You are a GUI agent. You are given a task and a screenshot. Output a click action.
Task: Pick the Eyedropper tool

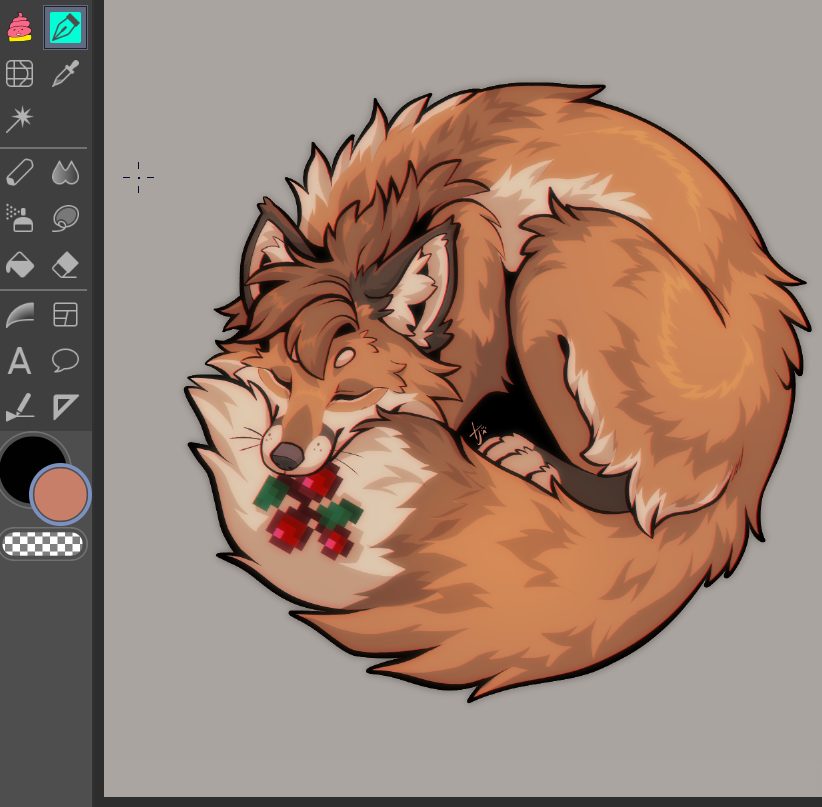point(65,73)
